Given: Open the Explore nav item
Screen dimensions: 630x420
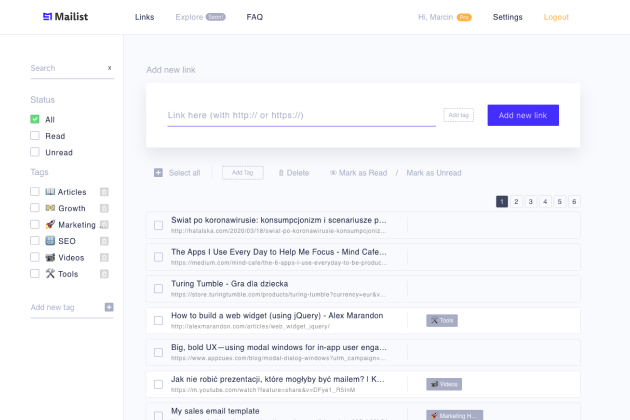Looking at the screenshot, I should coord(189,17).
